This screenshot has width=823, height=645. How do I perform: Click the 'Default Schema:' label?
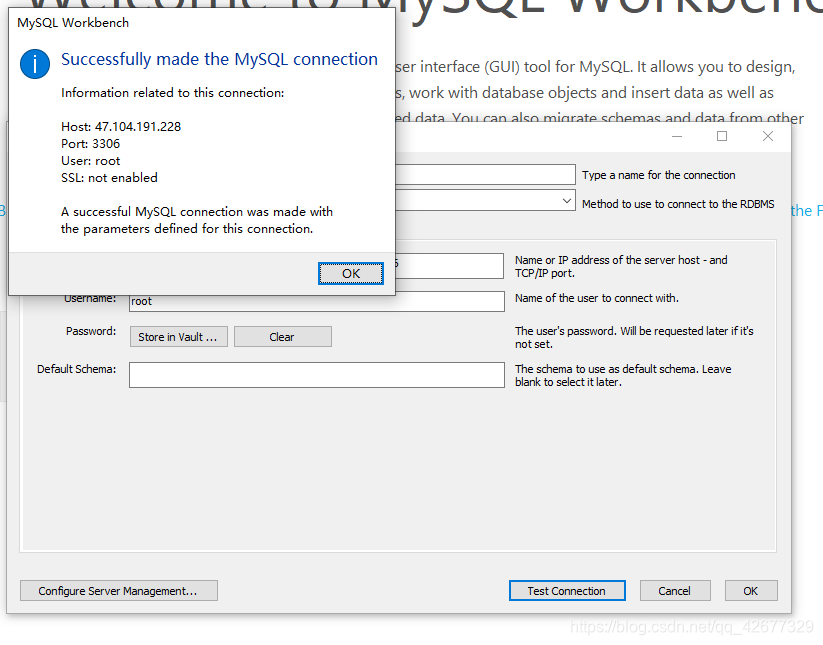click(77, 369)
